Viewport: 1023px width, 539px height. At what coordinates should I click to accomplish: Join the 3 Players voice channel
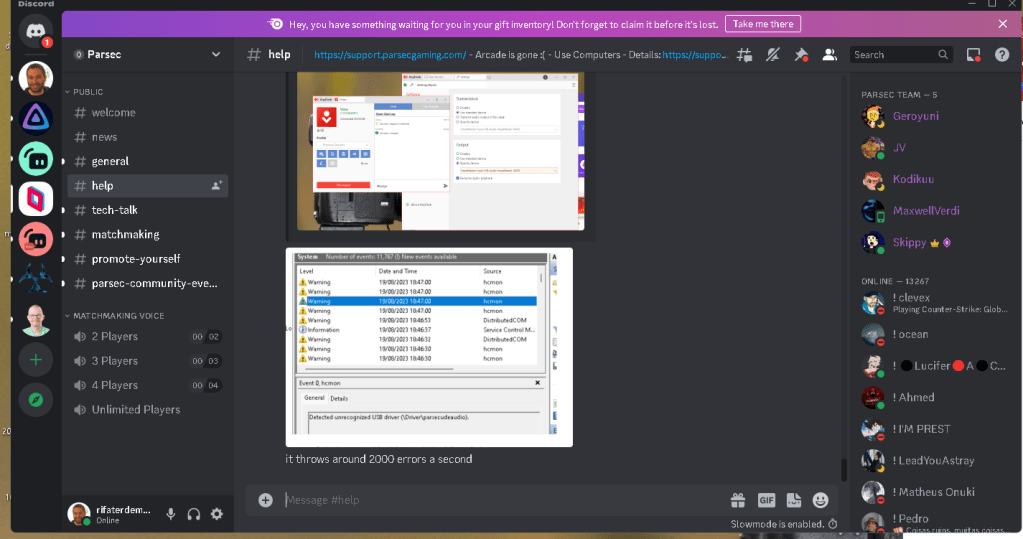147,361
